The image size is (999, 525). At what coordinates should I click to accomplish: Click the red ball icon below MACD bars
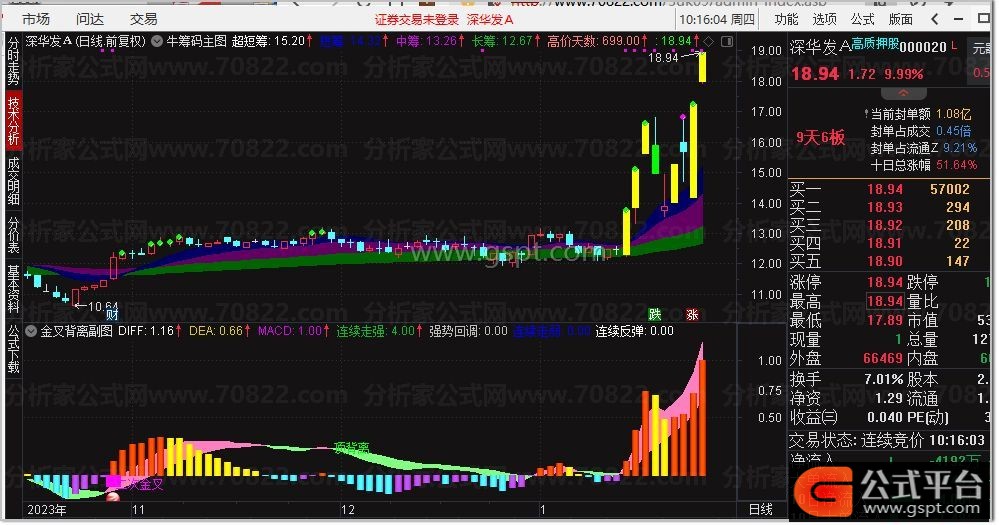click(113, 498)
